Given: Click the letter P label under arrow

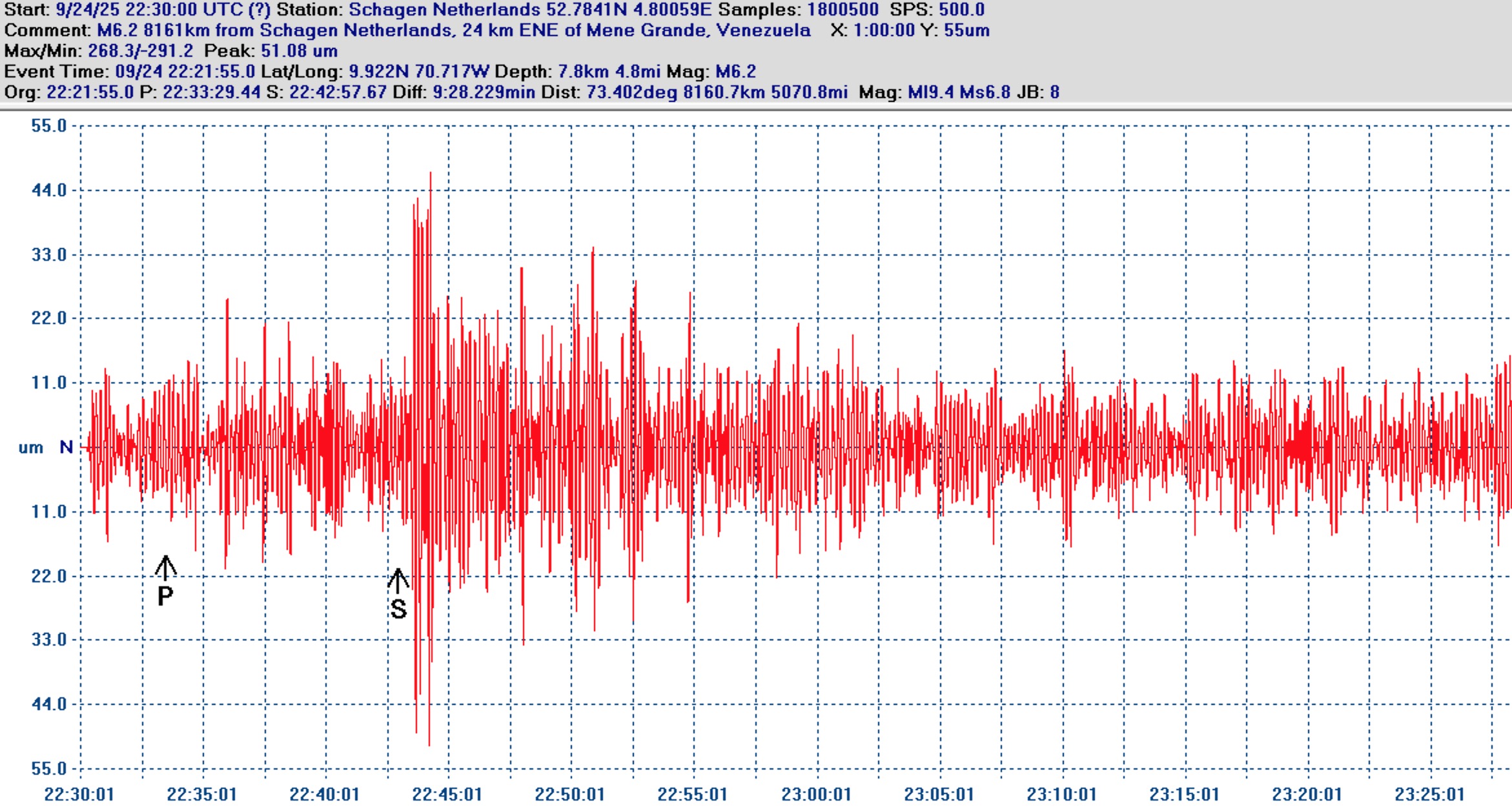Looking at the screenshot, I should point(165,596).
